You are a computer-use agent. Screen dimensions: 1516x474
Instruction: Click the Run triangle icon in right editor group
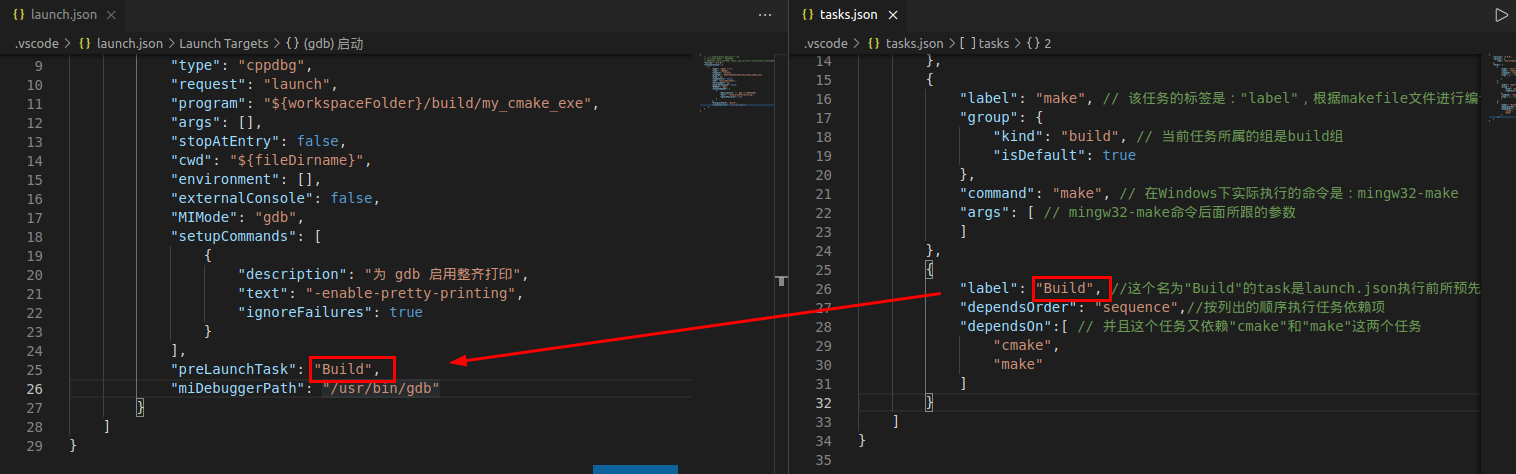tap(1500, 15)
